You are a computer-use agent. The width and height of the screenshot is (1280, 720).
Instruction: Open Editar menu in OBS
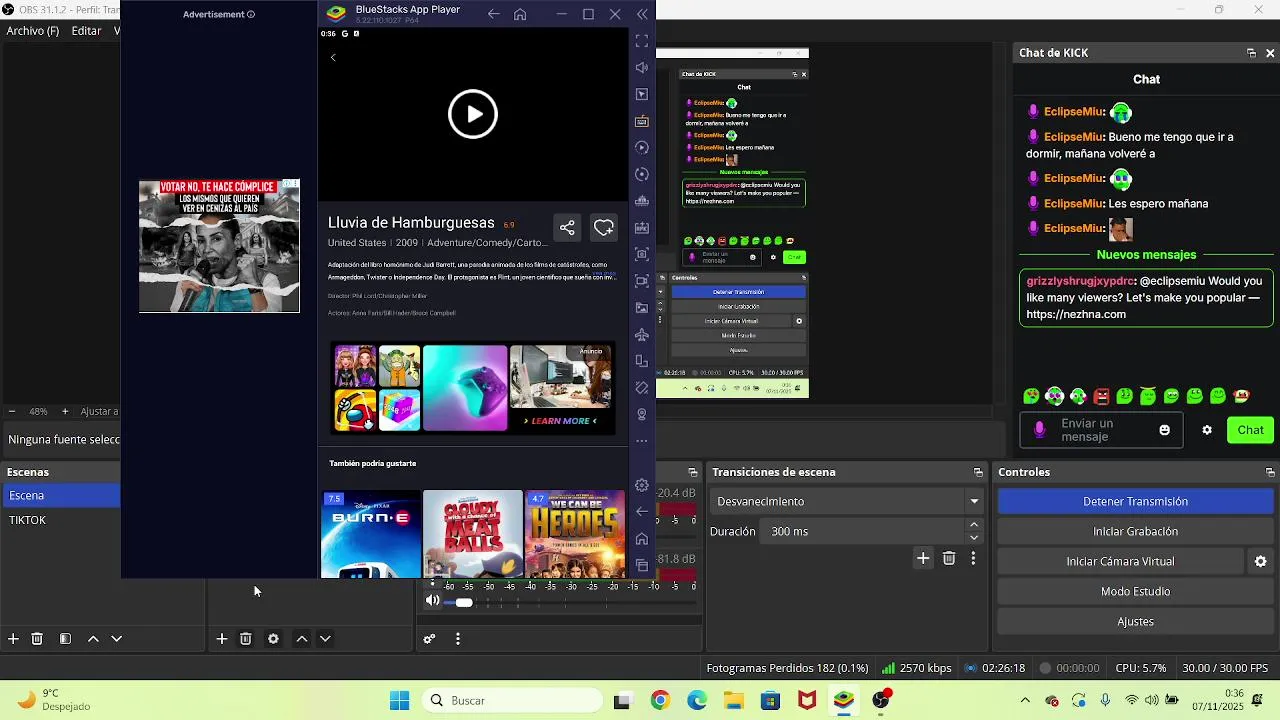point(86,31)
